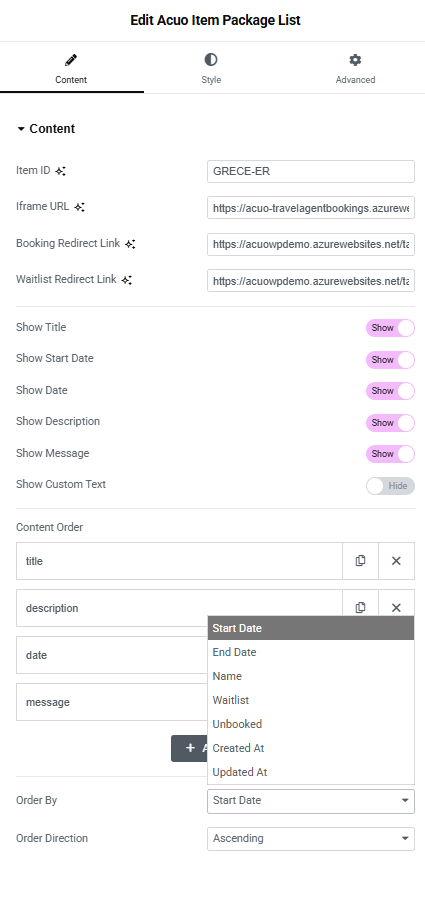Duplicate the title content order item
Viewport: 425px width, 906px height.
tap(360, 561)
